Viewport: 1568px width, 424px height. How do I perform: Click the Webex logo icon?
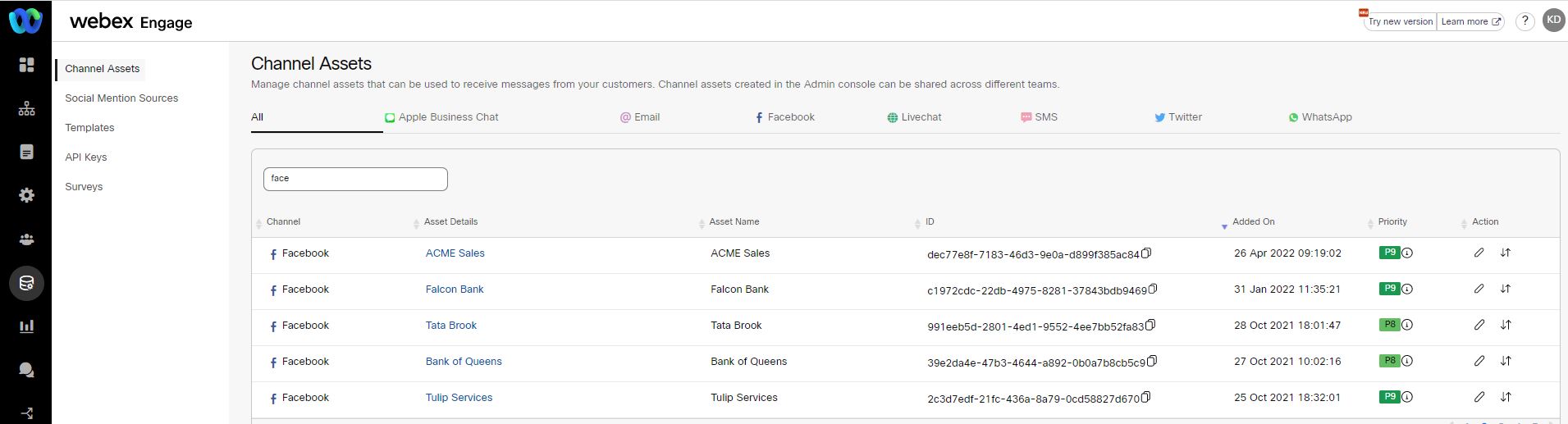(x=25, y=21)
